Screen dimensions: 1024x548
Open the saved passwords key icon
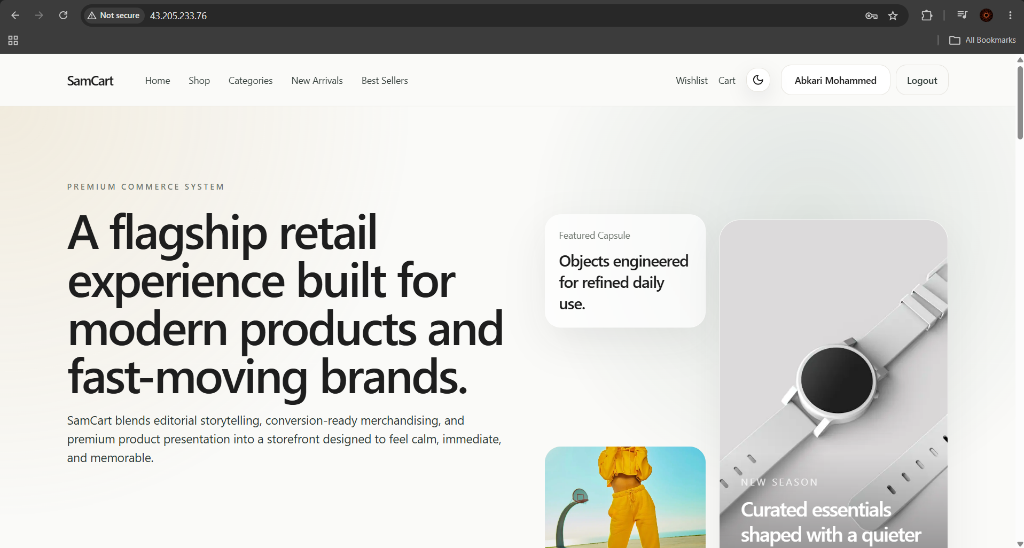871,16
